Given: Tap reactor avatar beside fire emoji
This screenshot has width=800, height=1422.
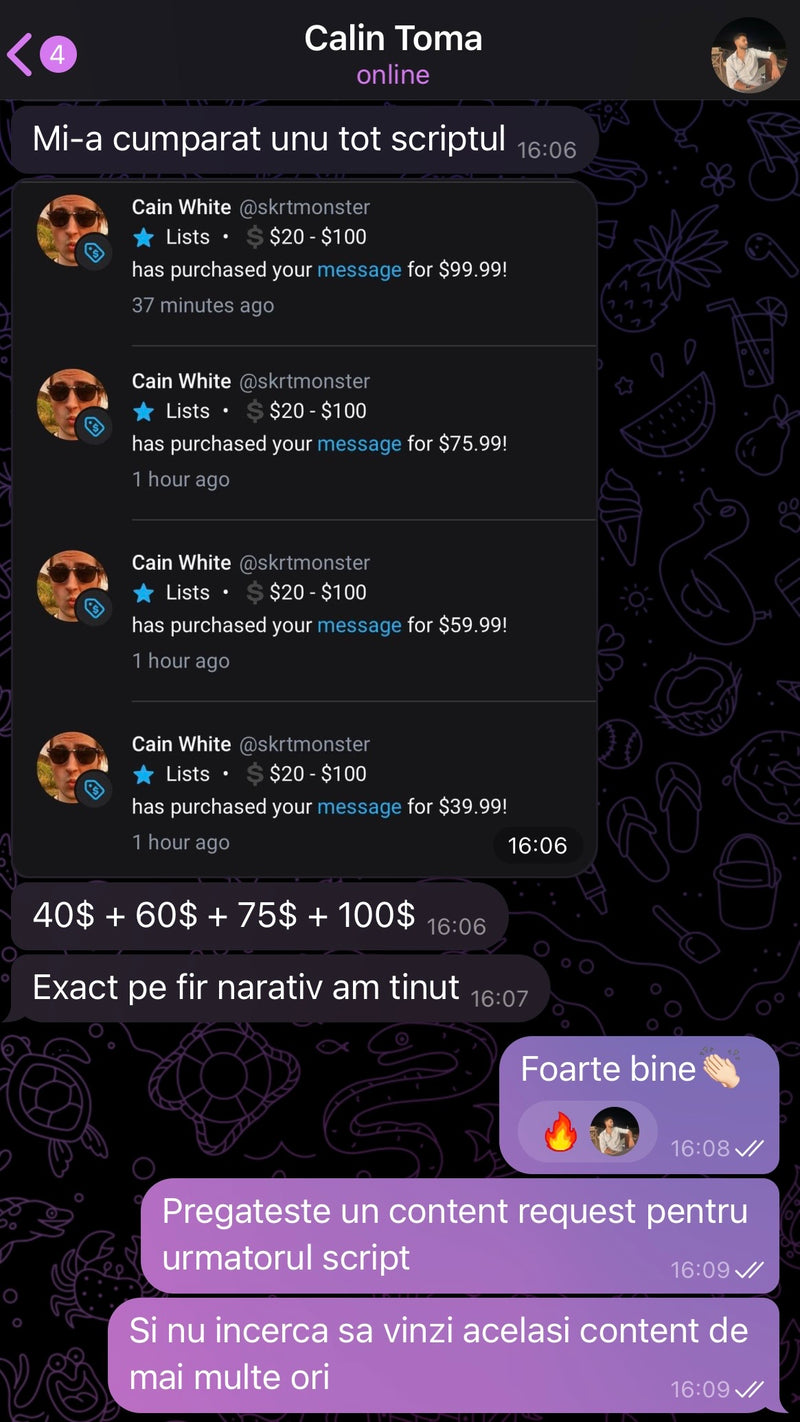Looking at the screenshot, I should 614,1132.
